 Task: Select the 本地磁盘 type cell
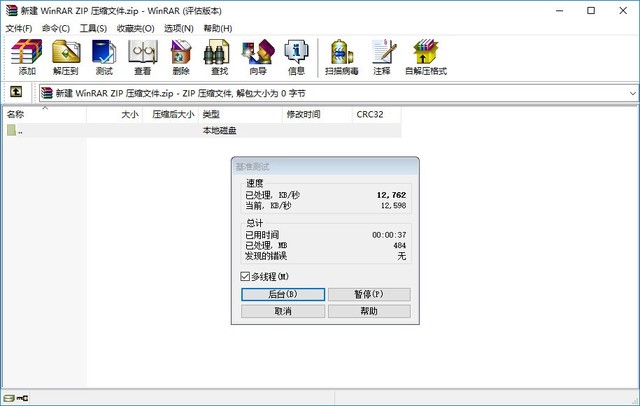click(220, 131)
